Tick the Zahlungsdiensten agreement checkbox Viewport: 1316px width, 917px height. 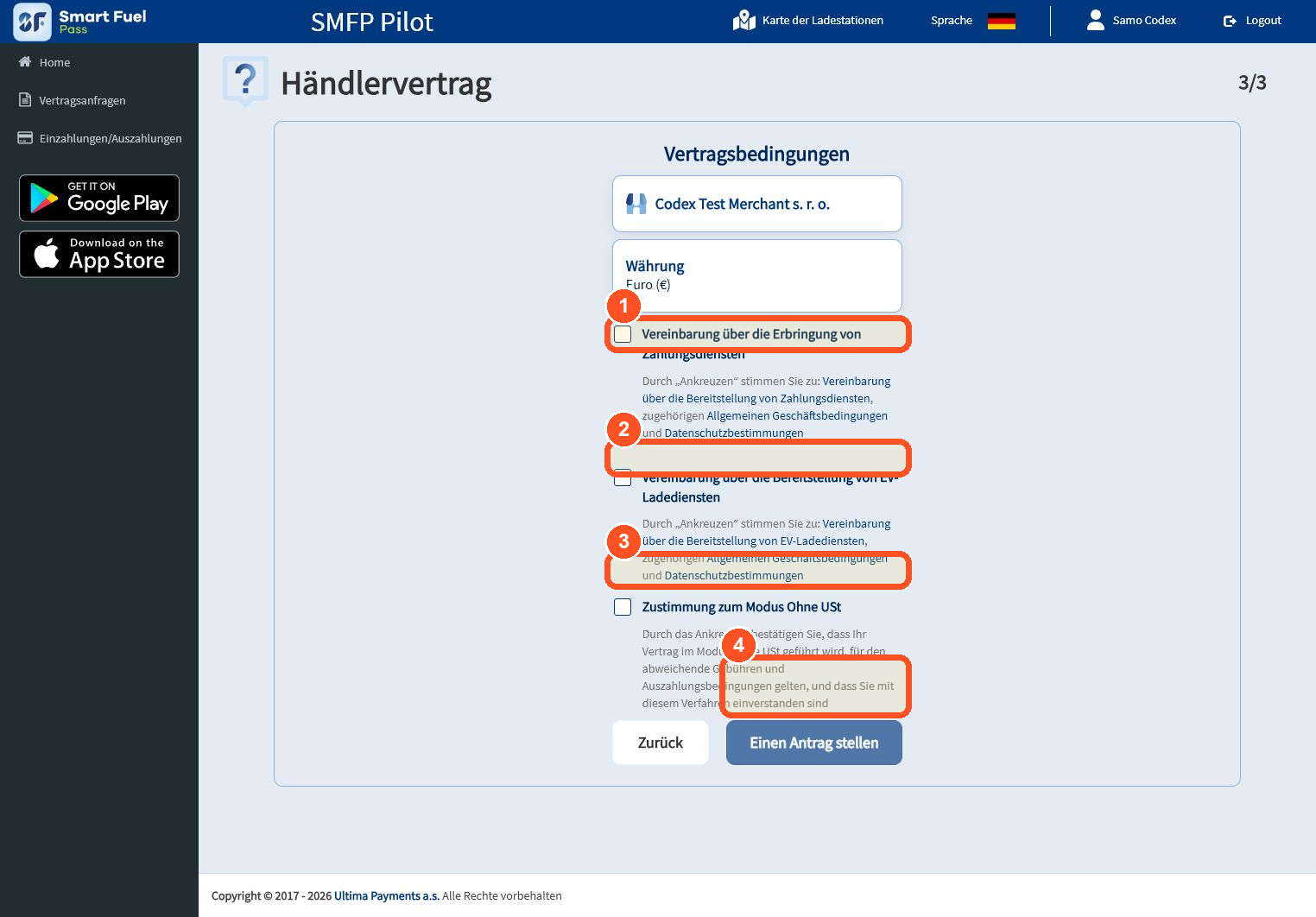click(x=623, y=334)
